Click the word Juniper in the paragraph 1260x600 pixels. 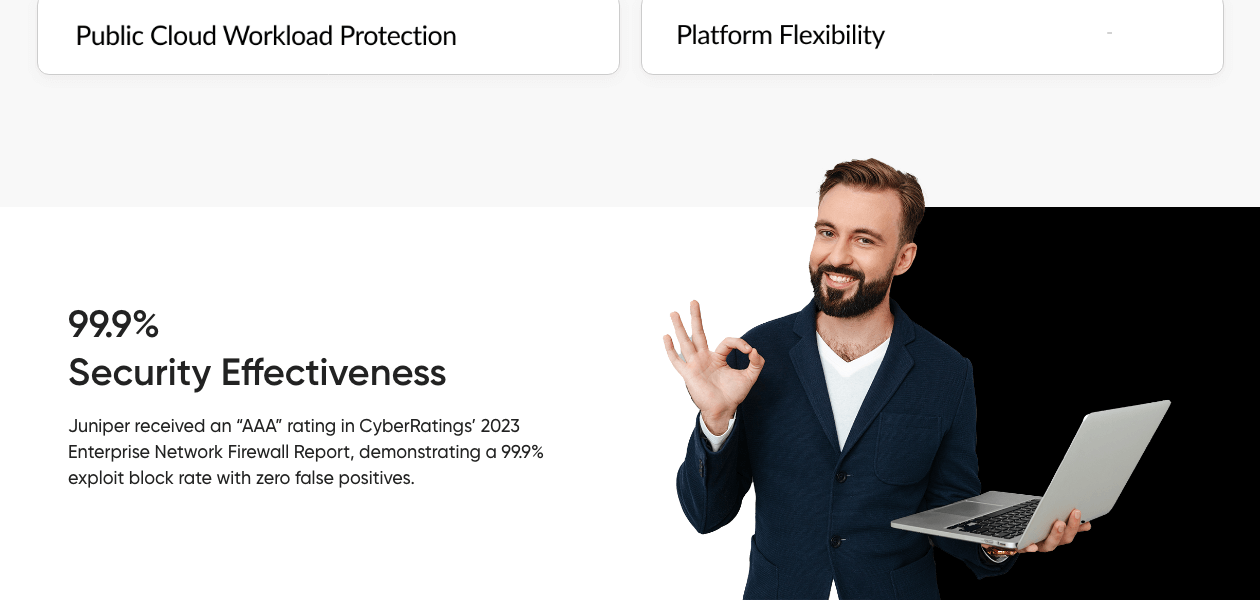(98, 426)
